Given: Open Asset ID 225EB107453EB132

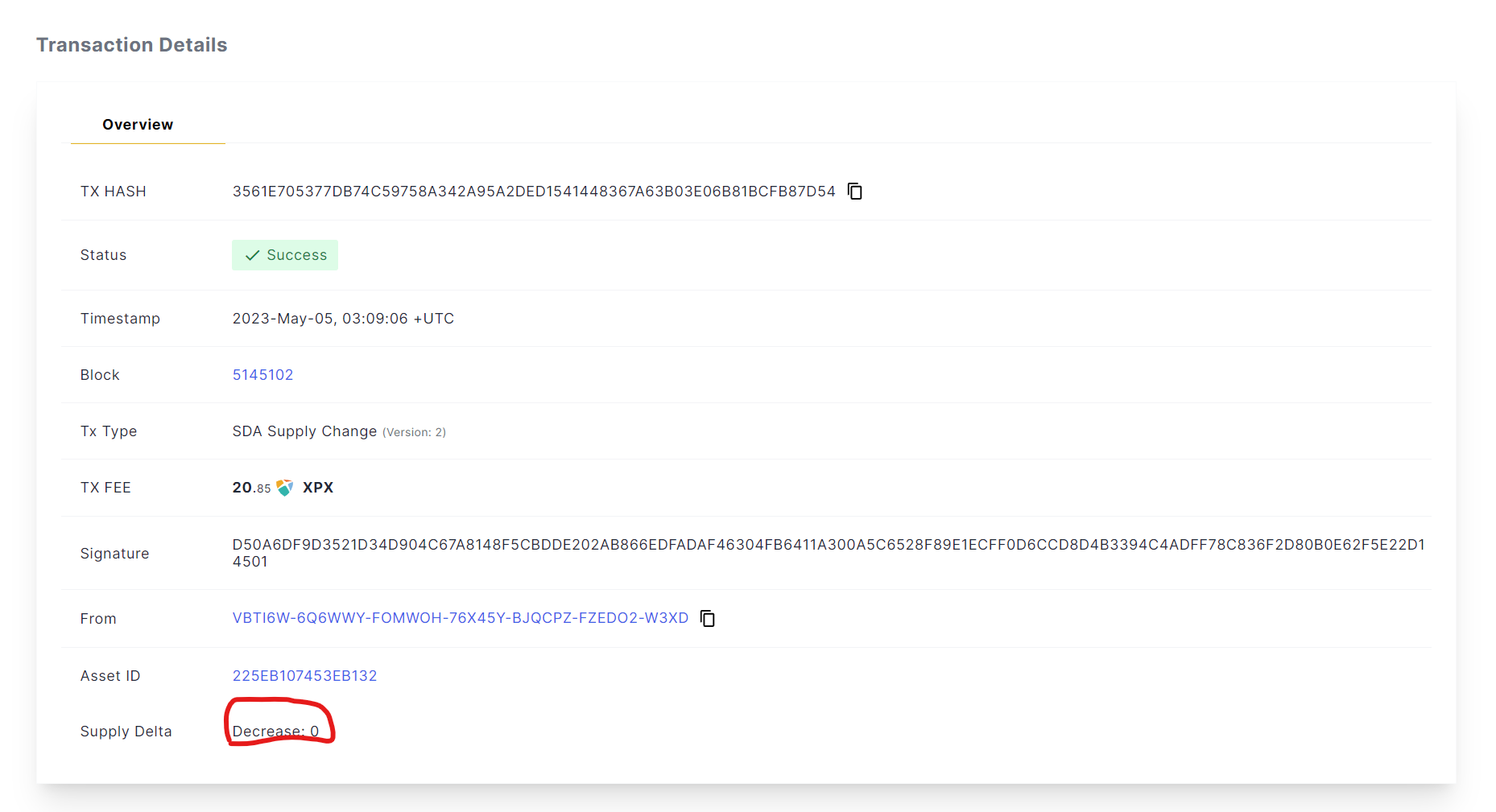Looking at the screenshot, I should point(304,675).
